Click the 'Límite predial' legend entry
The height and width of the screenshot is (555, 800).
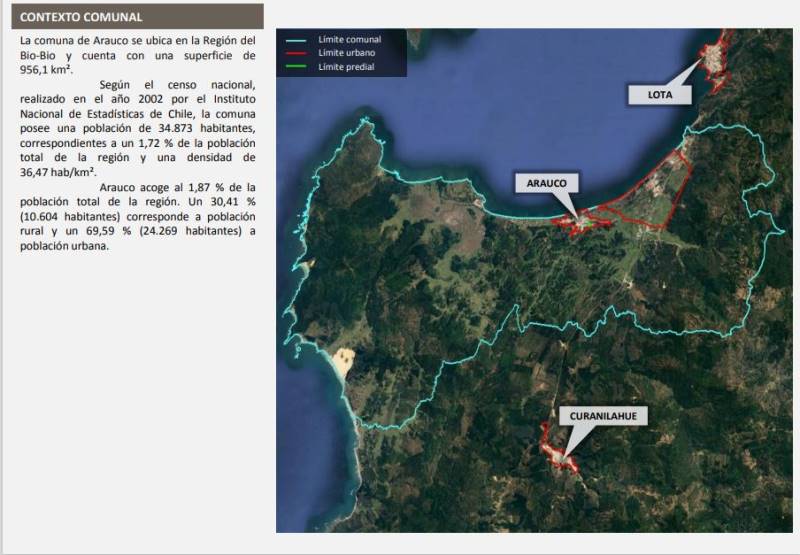point(346,67)
